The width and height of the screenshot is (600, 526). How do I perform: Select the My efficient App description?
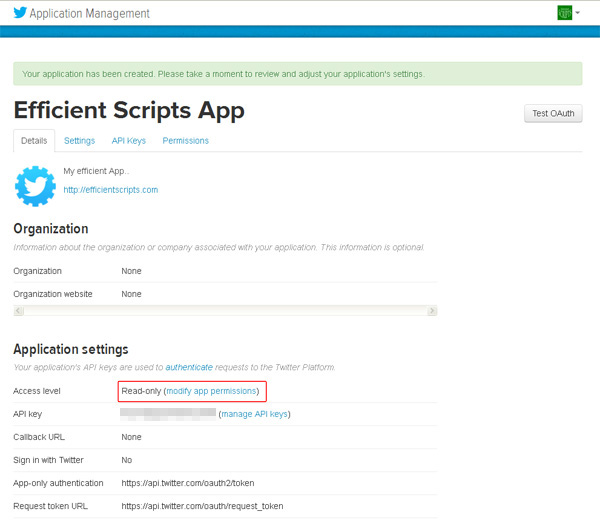click(96, 171)
